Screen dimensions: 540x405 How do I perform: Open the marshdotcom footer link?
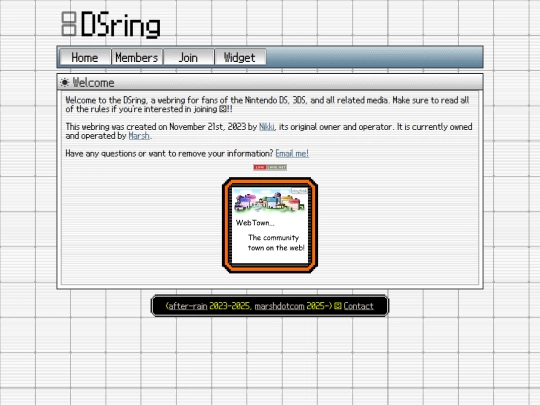[279, 306]
